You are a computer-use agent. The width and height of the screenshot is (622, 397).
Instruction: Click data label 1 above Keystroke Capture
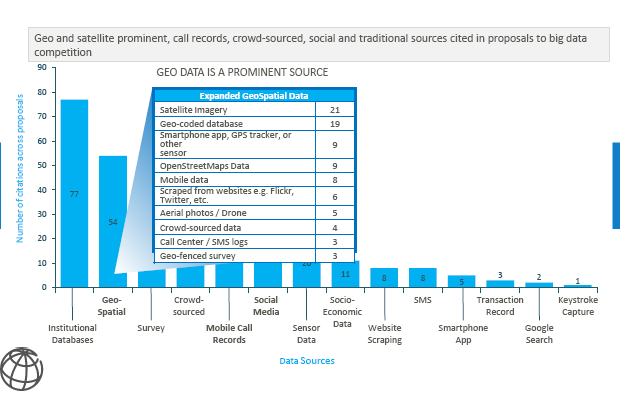(x=578, y=281)
